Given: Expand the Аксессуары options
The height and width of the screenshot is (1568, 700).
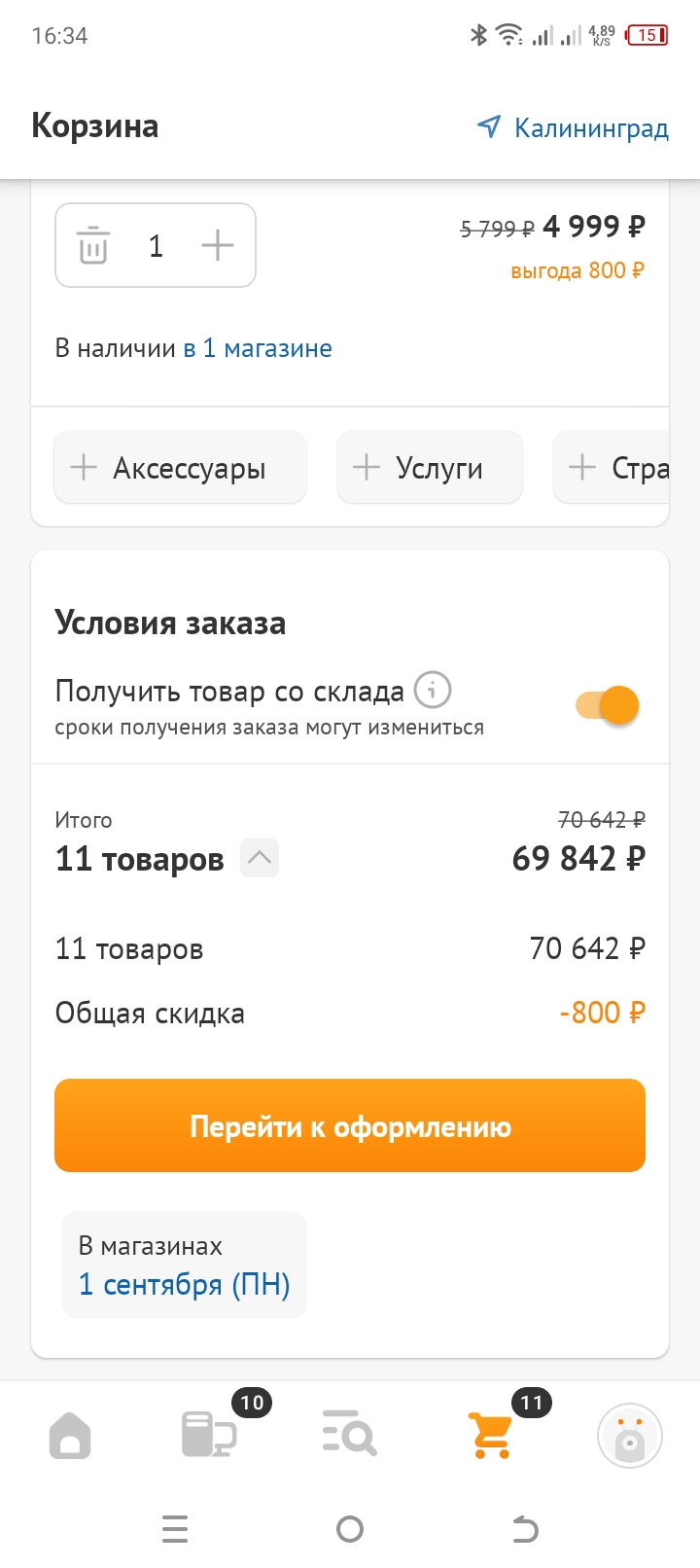Looking at the screenshot, I should 181,468.
